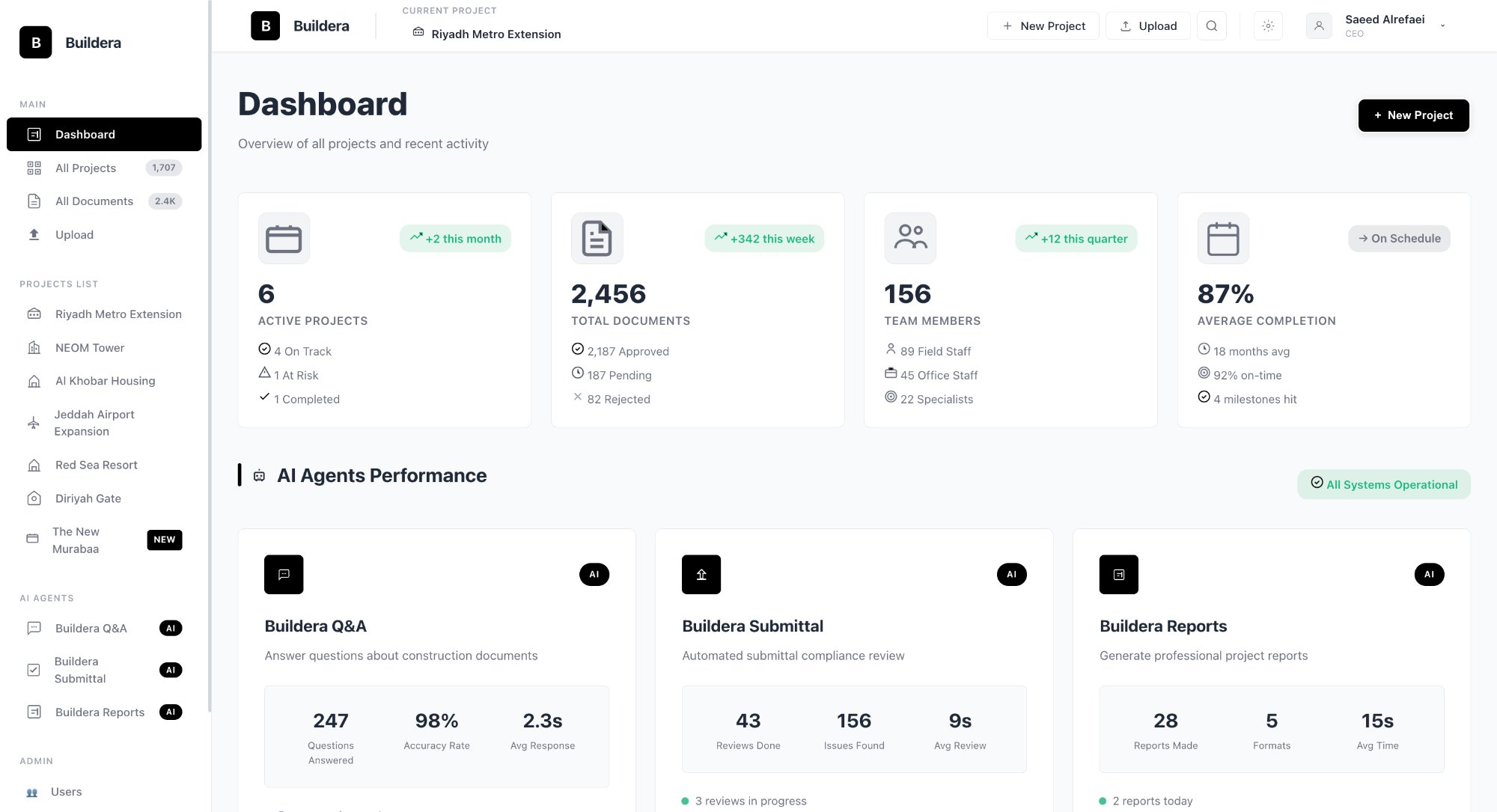Open the All Documents sidebar icon

click(34, 201)
